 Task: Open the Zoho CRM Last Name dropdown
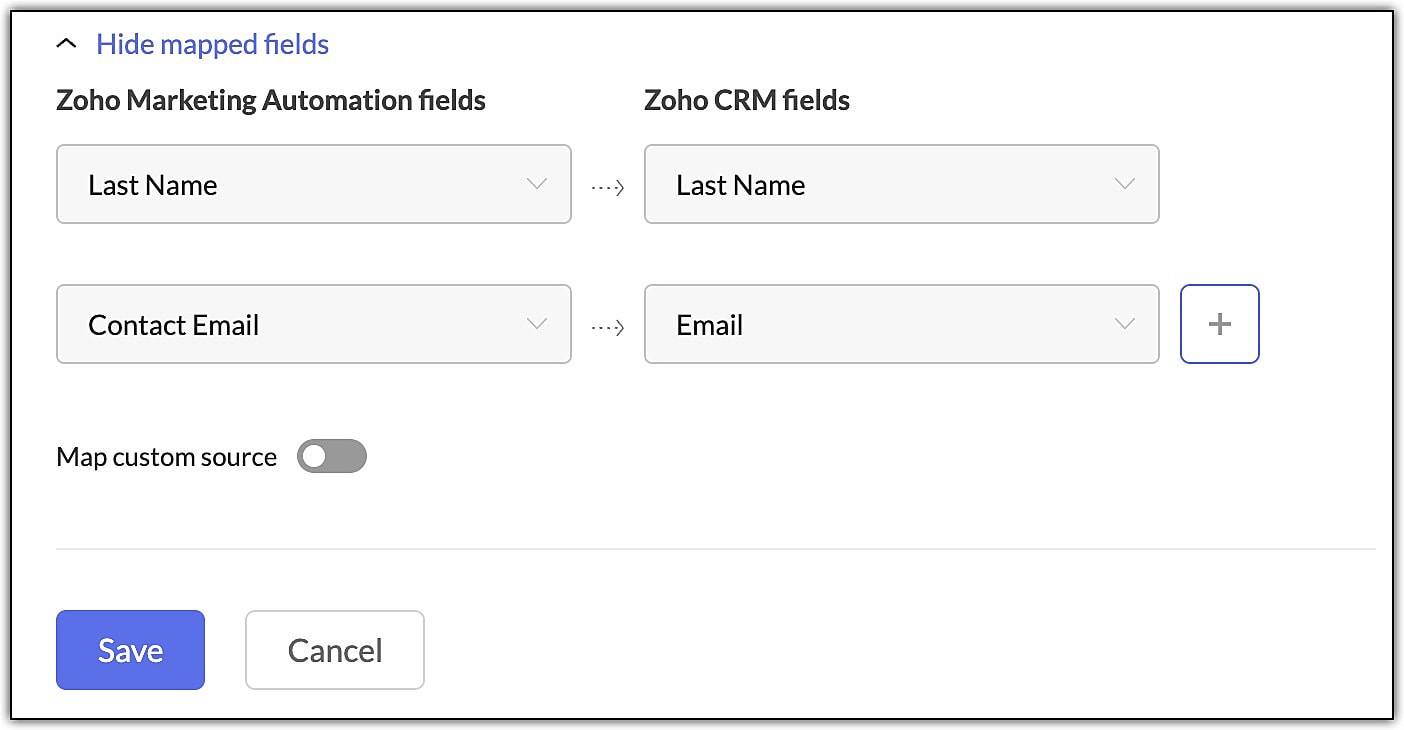click(902, 184)
